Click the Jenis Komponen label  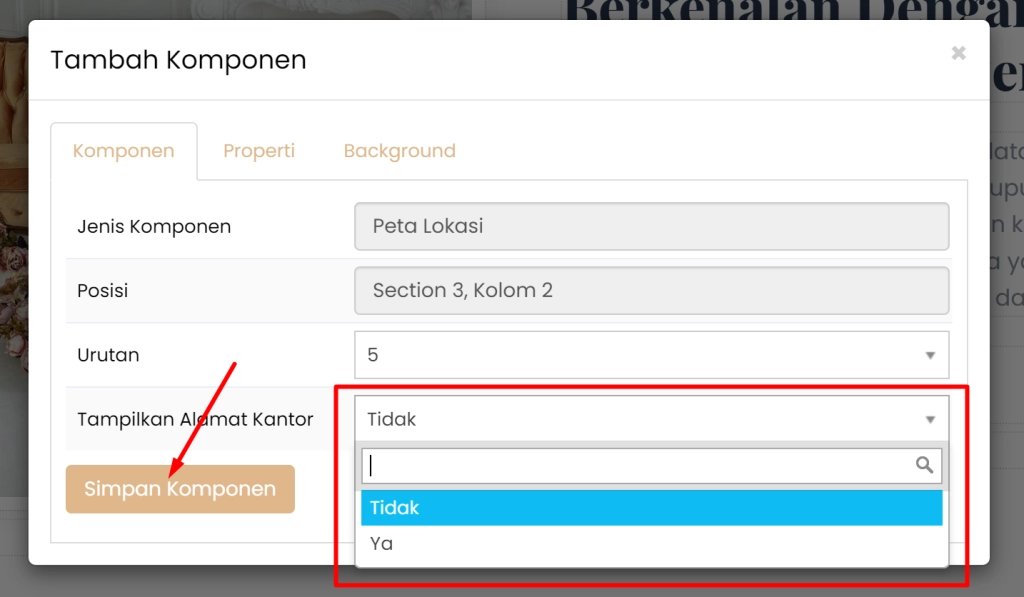tap(154, 227)
